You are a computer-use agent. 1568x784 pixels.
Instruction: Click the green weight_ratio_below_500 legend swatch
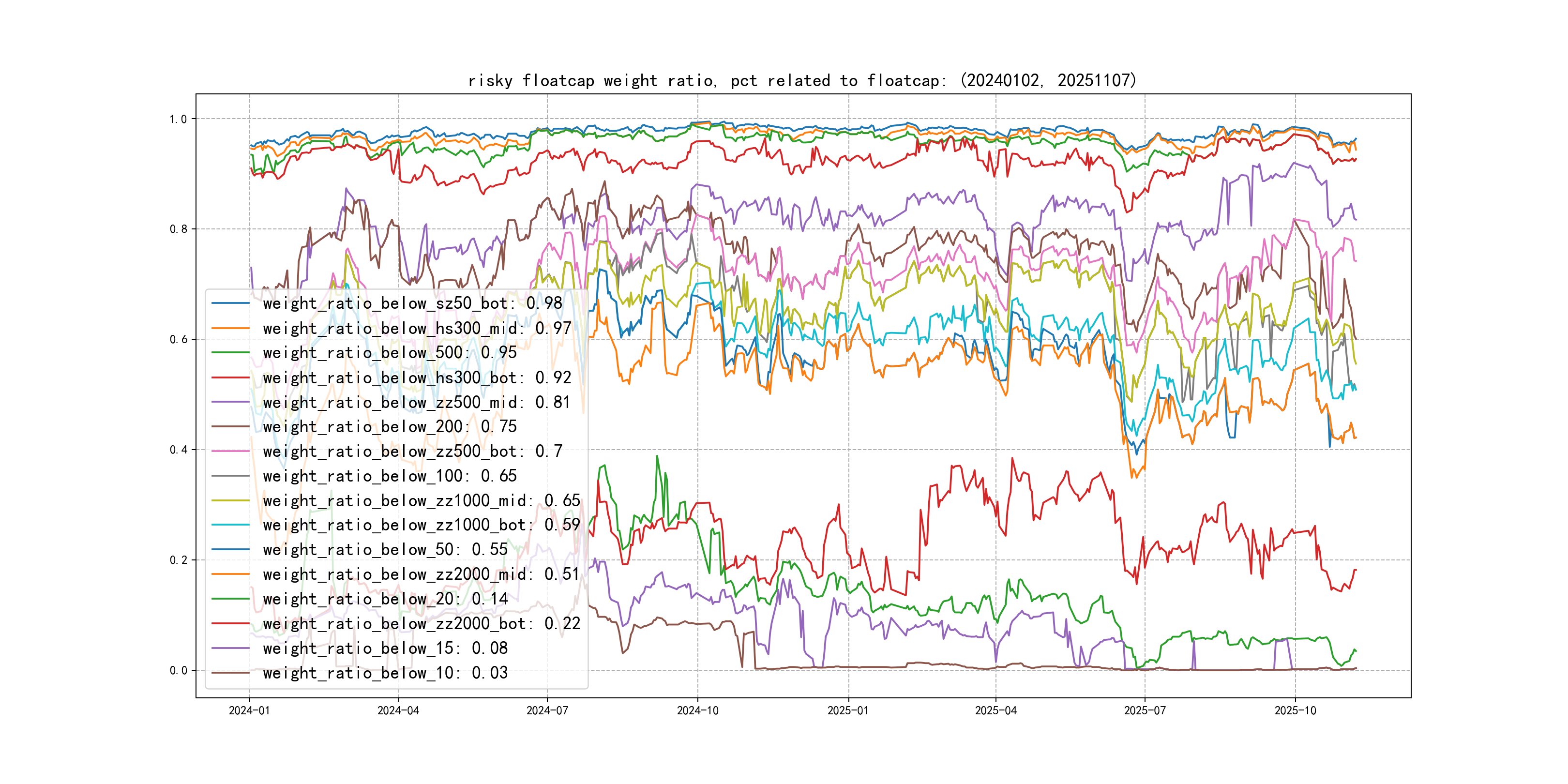[x=230, y=352]
